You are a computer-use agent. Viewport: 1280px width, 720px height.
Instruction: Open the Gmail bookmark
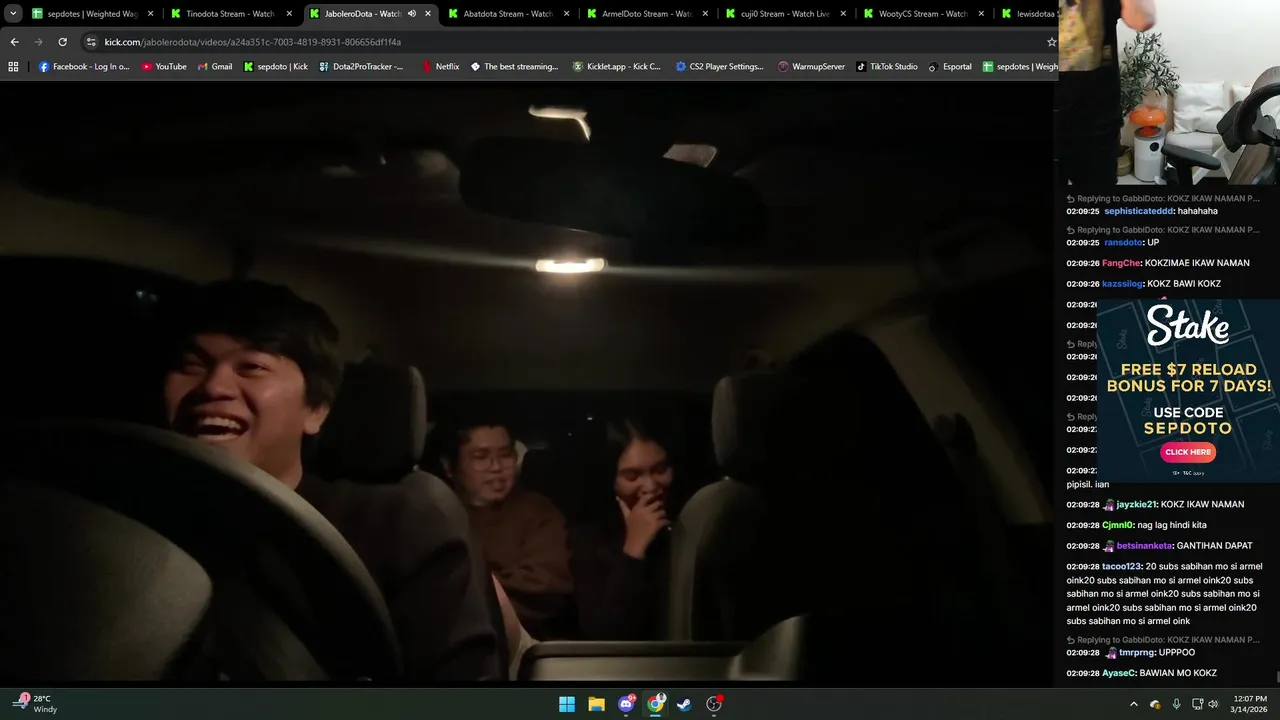coord(215,67)
